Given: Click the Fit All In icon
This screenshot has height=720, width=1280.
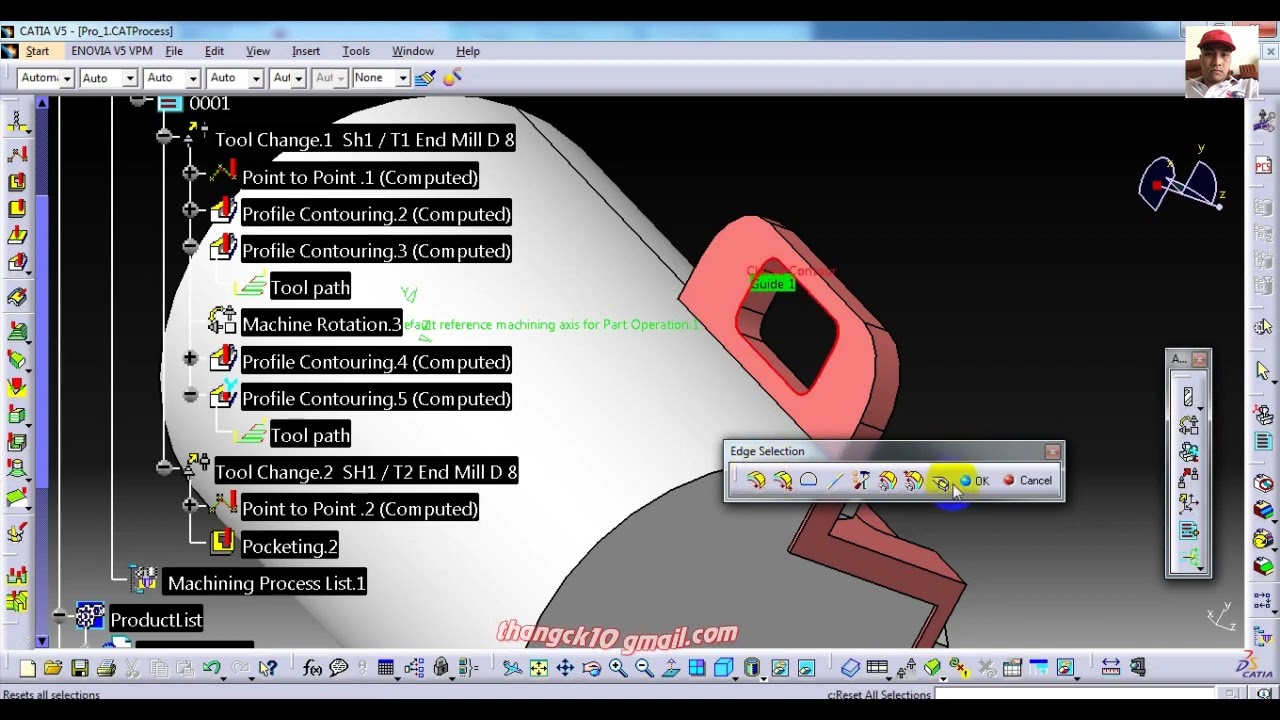Looking at the screenshot, I should pos(539,668).
